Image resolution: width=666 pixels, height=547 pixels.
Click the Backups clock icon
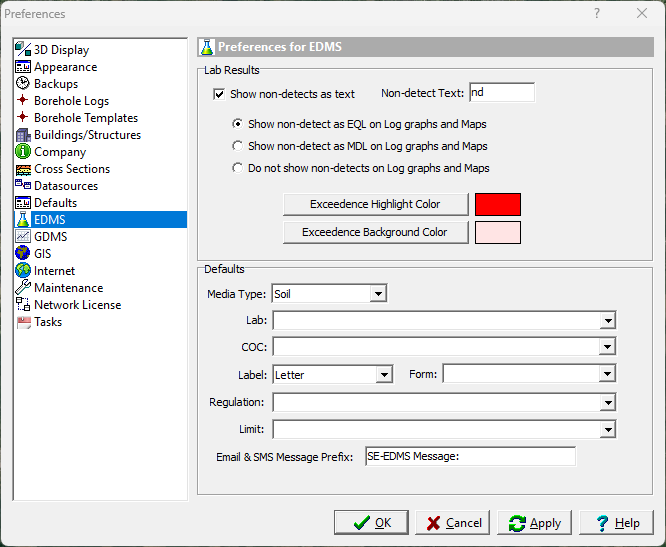pos(23,84)
